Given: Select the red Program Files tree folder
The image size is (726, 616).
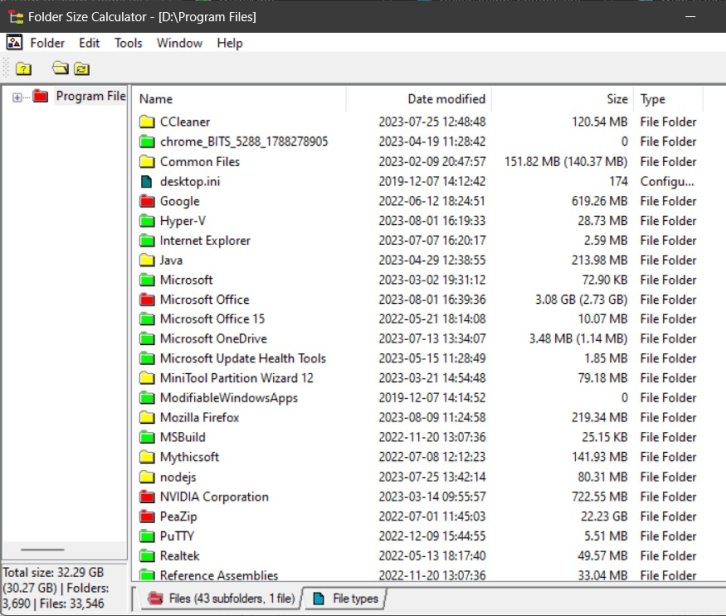Looking at the screenshot, I should click(x=41, y=96).
